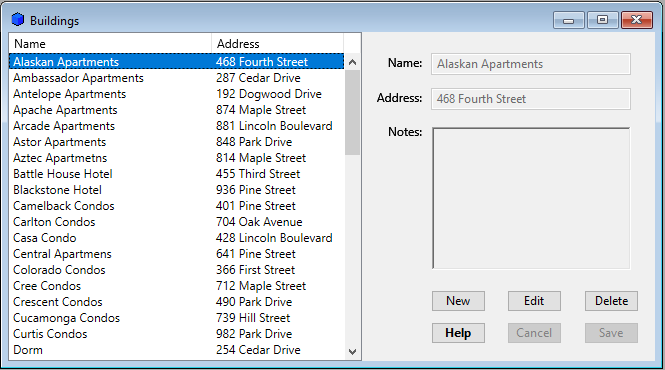The height and width of the screenshot is (370, 665).
Task: Sort by the Name column header
Action: coord(110,44)
